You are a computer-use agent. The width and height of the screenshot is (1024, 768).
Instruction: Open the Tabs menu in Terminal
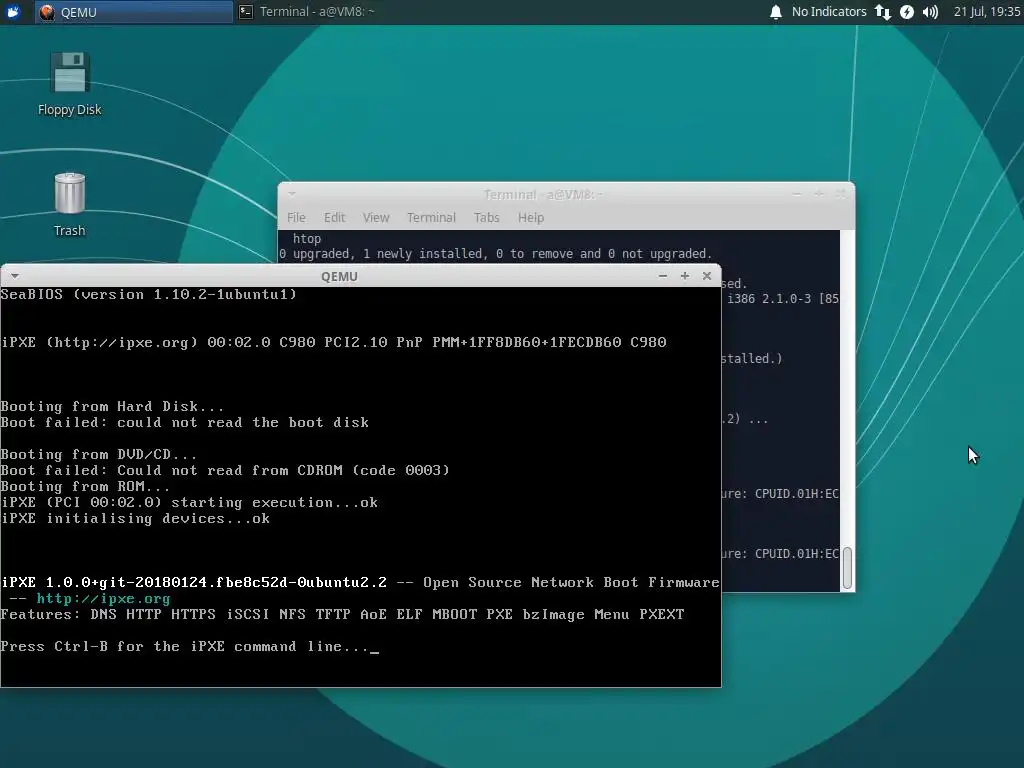pyautogui.click(x=487, y=217)
